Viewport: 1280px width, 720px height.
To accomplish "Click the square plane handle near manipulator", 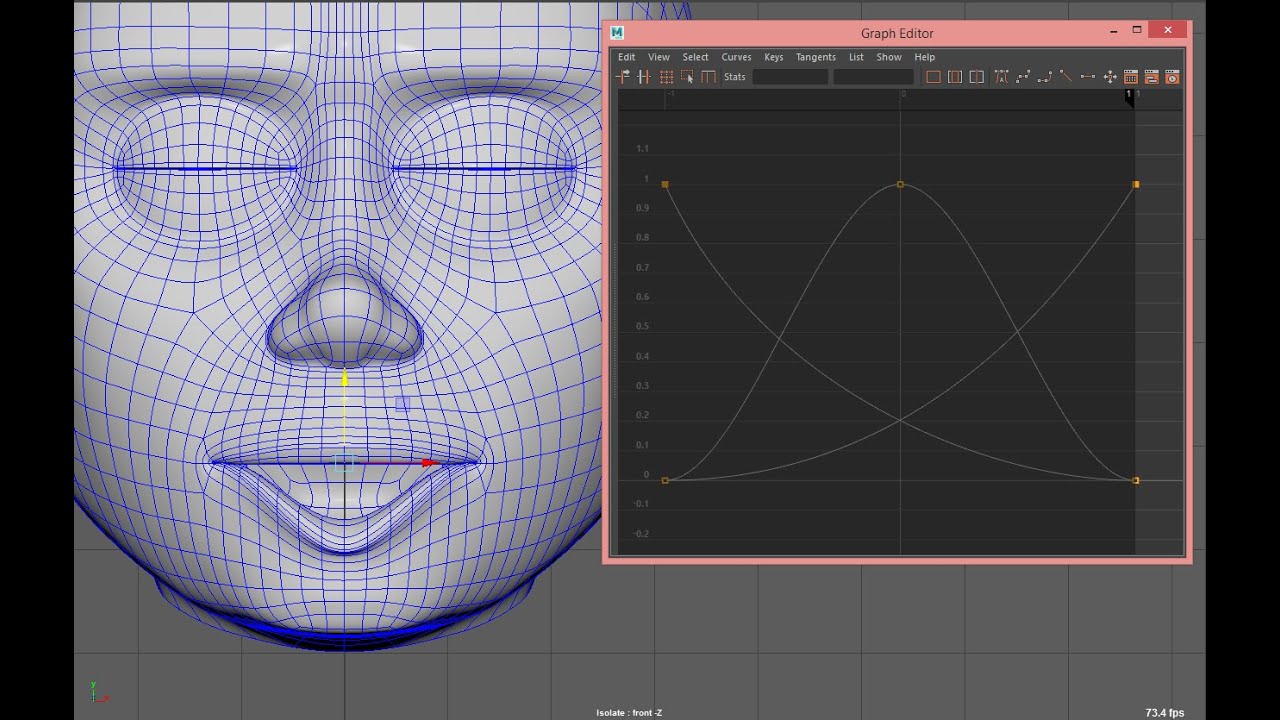I will 402,404.
